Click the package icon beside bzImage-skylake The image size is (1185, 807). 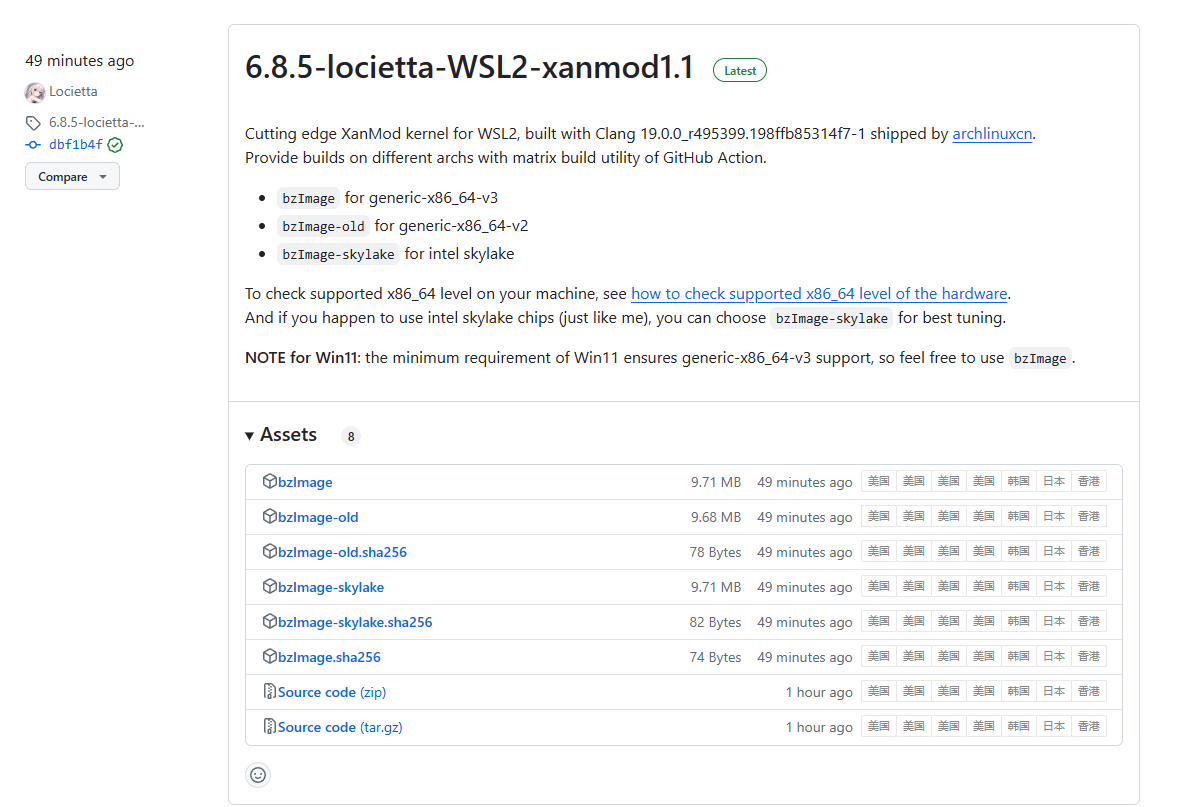point(270,586)
